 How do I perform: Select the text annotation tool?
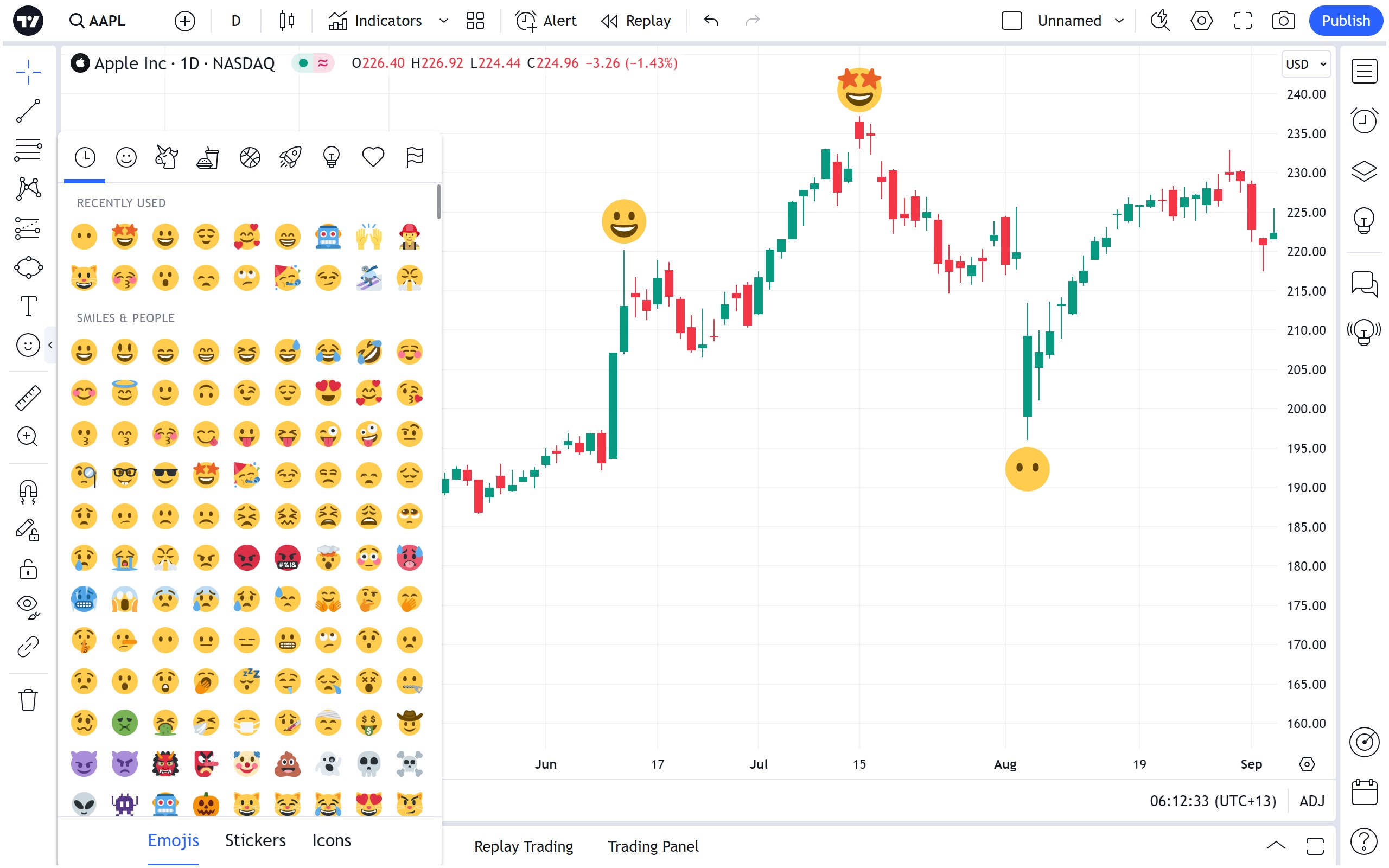[x=28, y=306]
